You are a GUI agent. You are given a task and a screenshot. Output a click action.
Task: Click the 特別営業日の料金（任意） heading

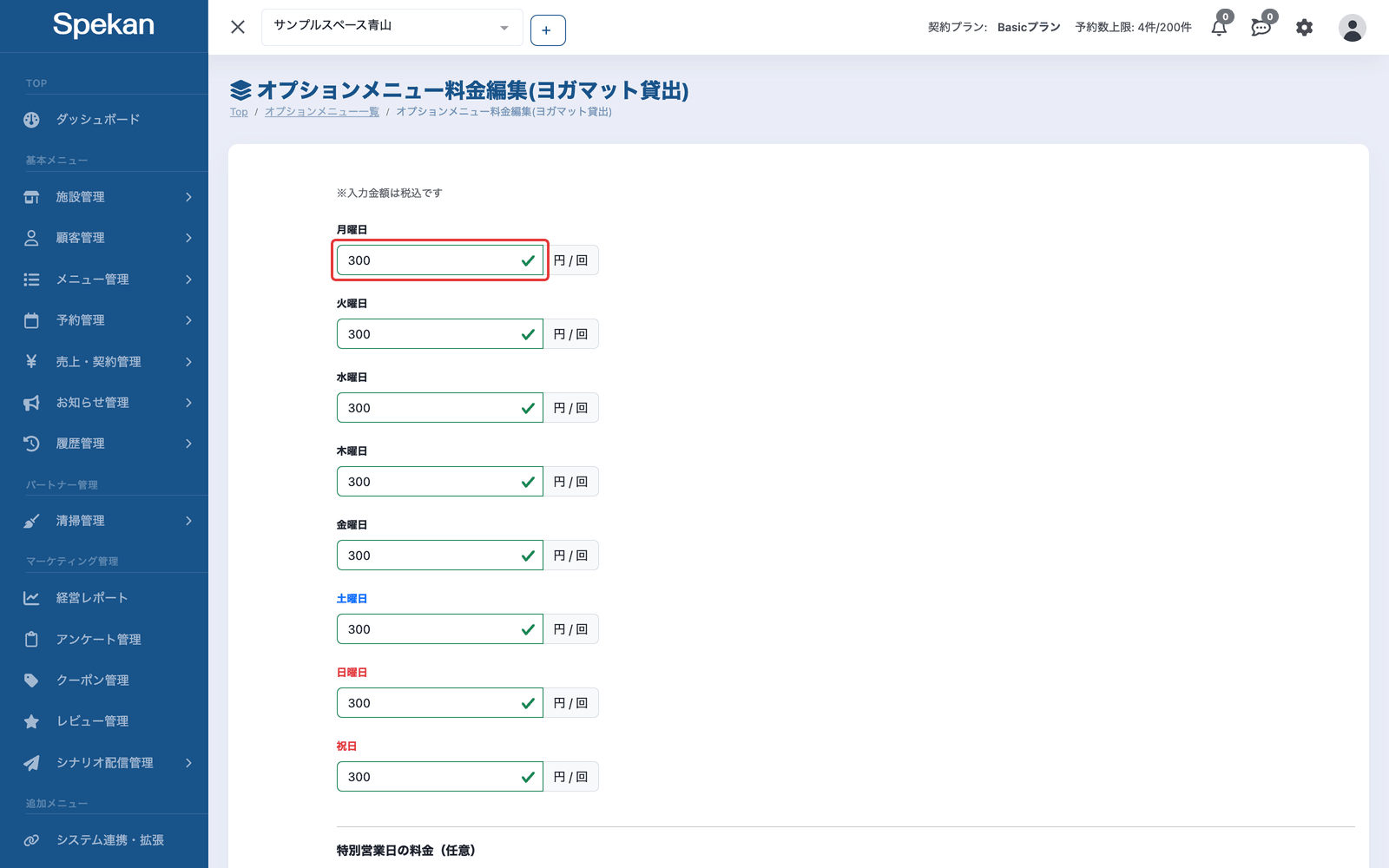(405, 851)
